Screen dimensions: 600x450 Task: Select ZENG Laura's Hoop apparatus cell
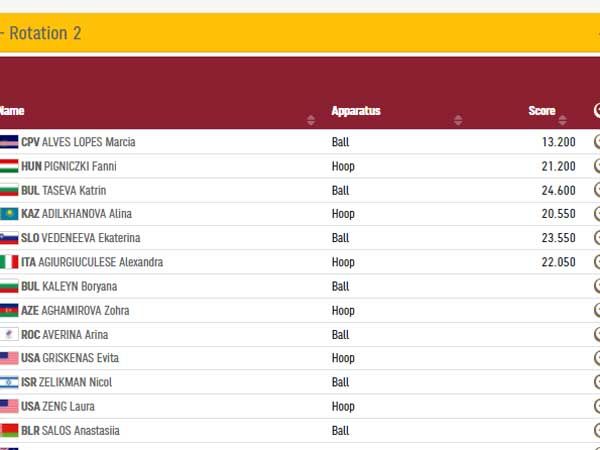coord(343,406)
